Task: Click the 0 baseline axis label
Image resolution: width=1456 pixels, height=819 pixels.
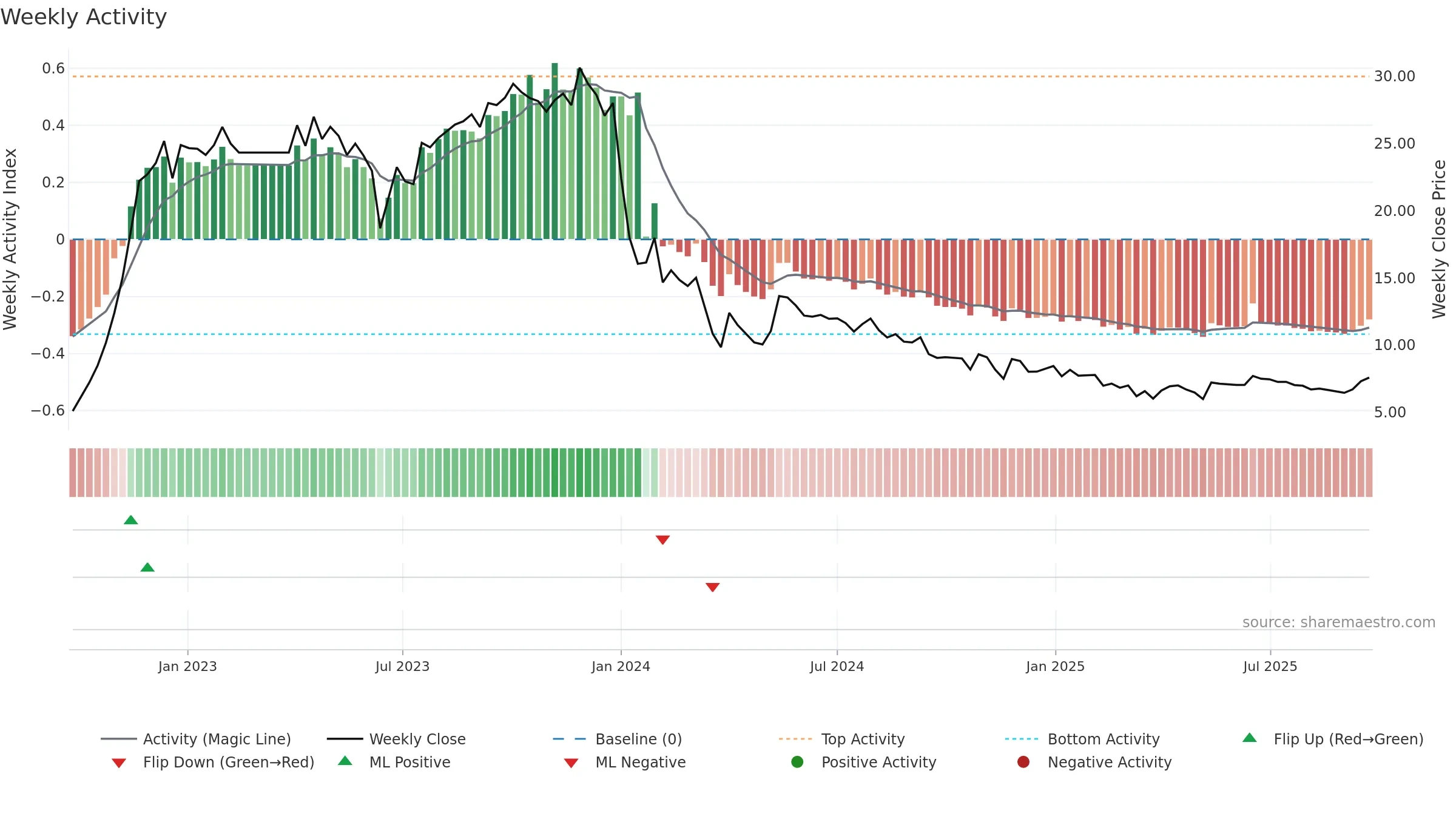Action: click(60, 240)
